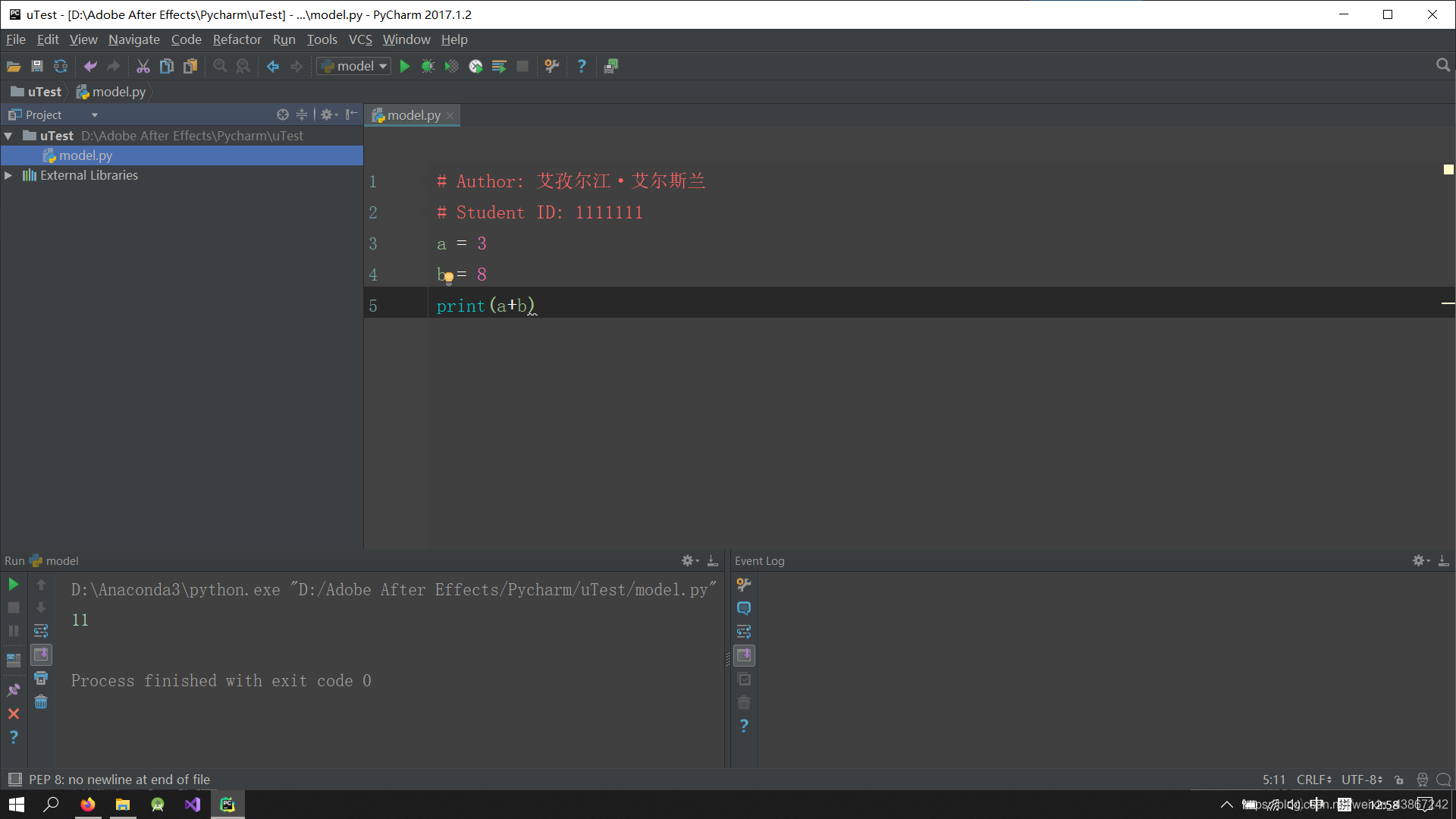Click the print icon in Run panel
1456x819 pixels.
click(x=41, y=679)
